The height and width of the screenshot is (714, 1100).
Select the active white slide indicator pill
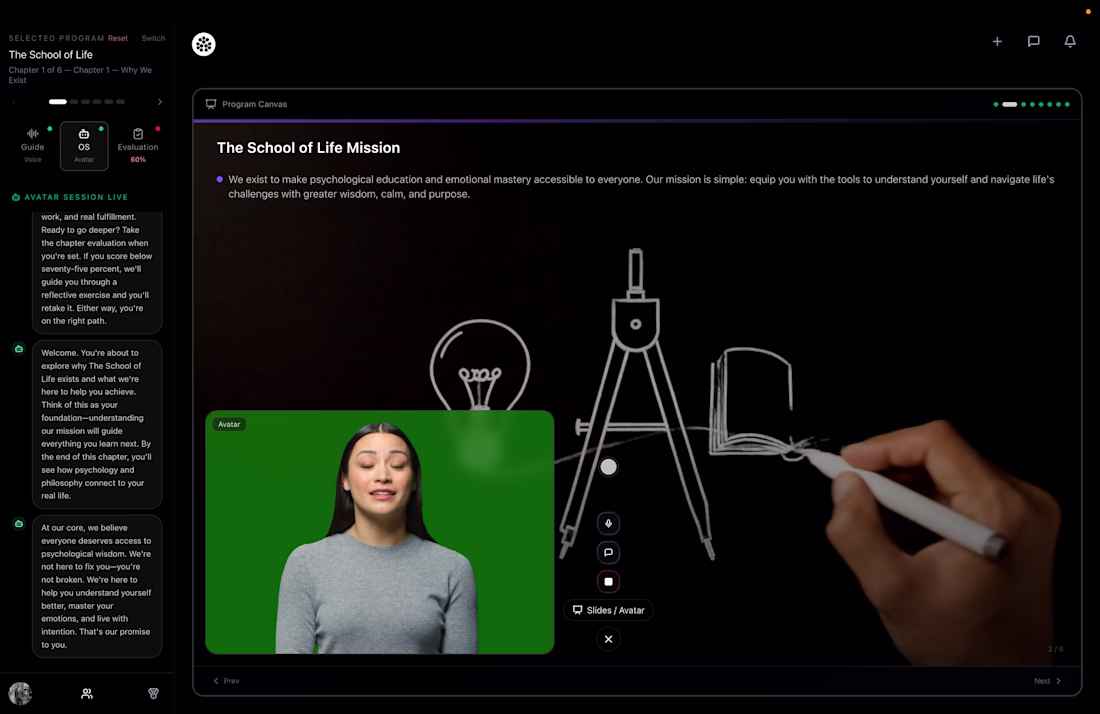click(1010, 105)
